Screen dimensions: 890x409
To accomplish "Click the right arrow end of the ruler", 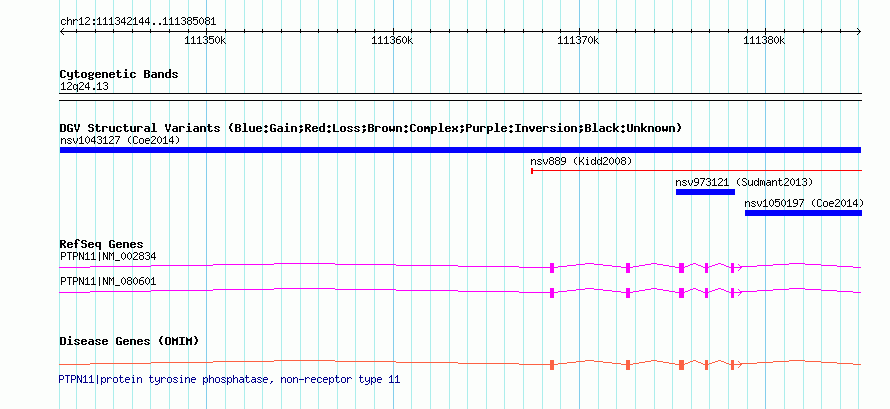I will (859, 32).
